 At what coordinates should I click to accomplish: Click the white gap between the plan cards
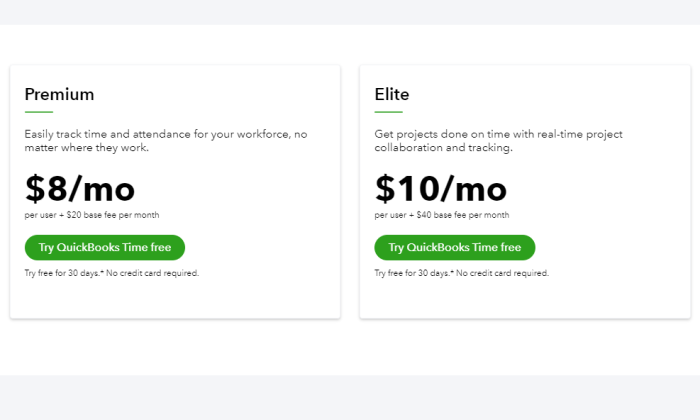[350, 192]
